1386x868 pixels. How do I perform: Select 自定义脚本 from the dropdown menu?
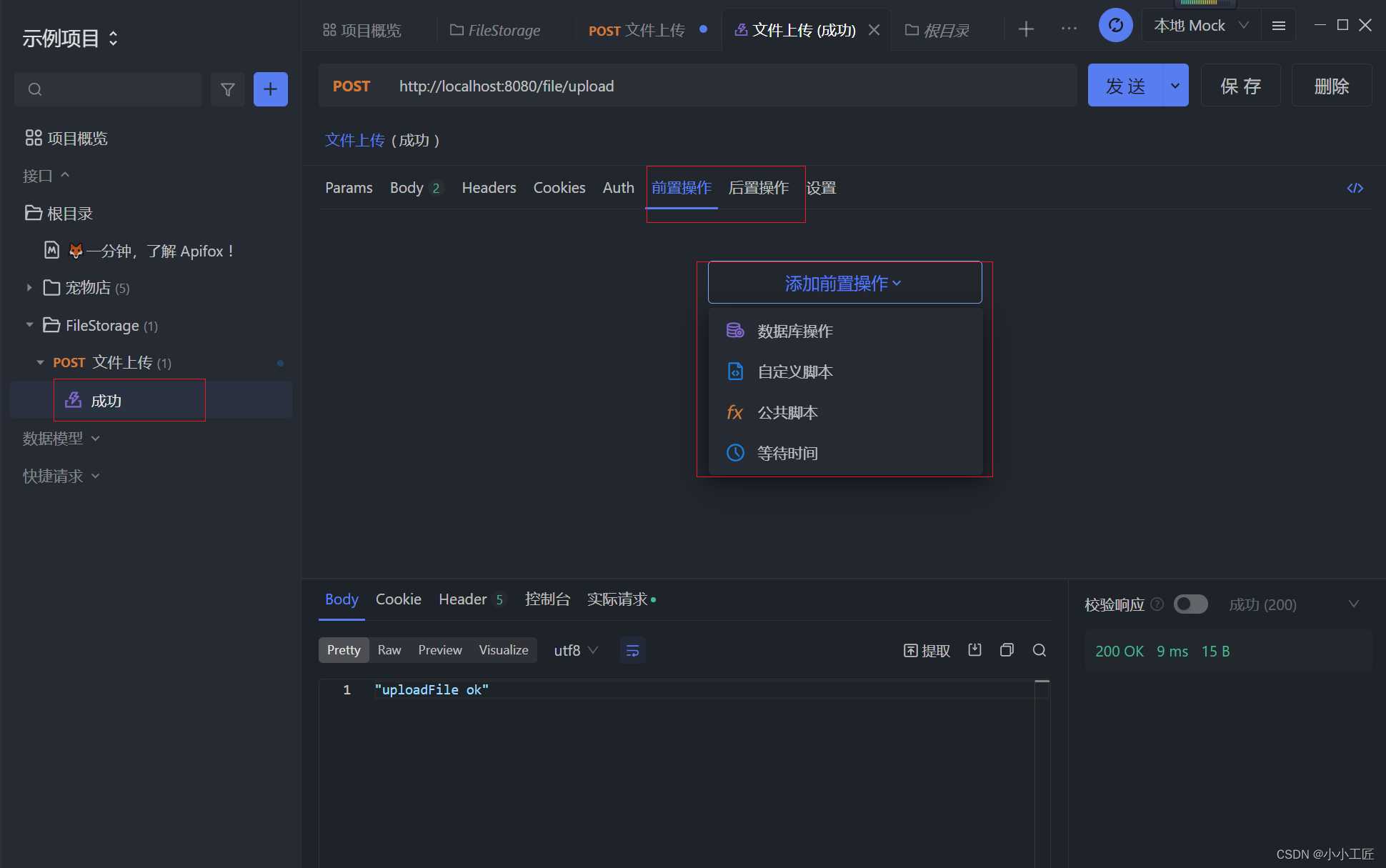tap(845, 371)
